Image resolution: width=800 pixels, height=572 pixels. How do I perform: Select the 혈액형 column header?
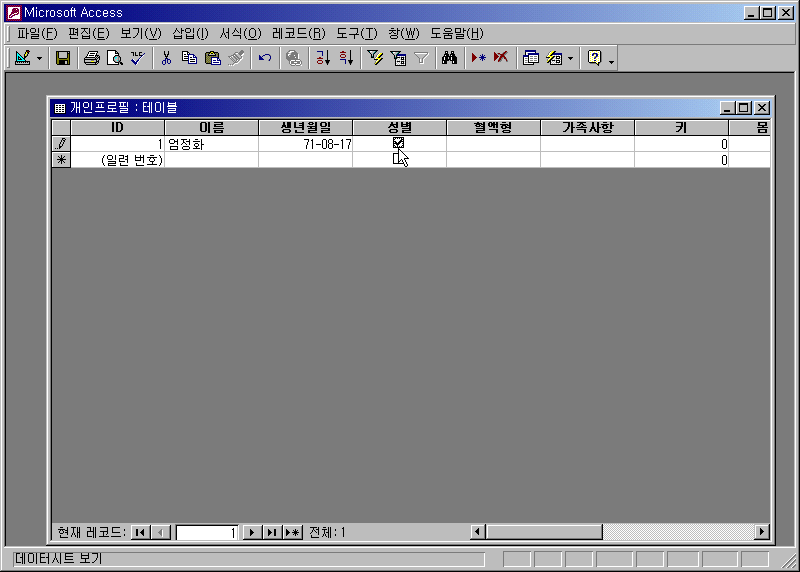tap(493, 128)
